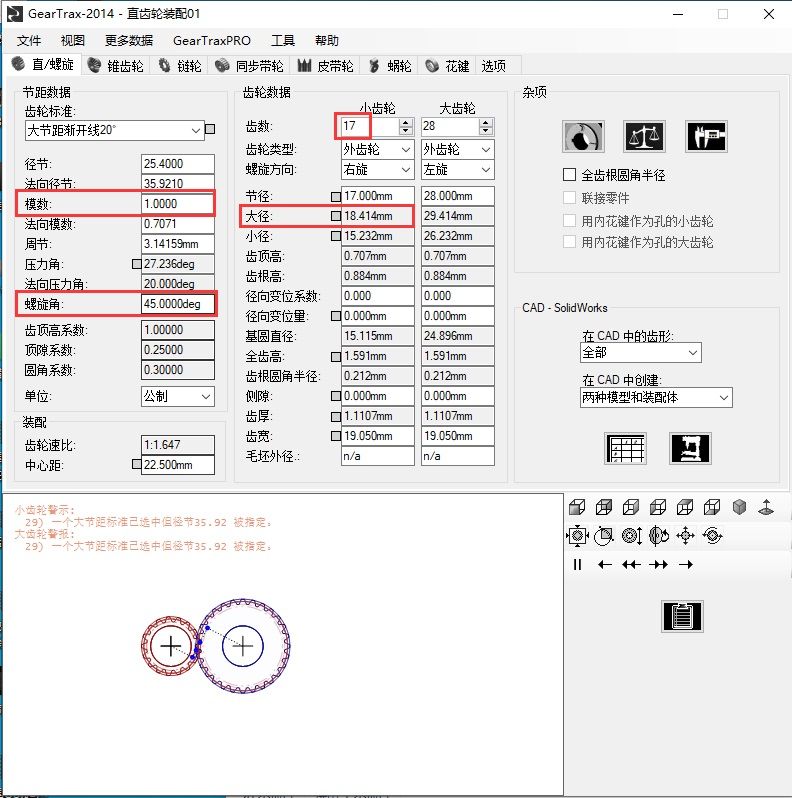Open the 帮助 menu
The width and height of the screenshot is (792, 798).
[x=327, y=40]
